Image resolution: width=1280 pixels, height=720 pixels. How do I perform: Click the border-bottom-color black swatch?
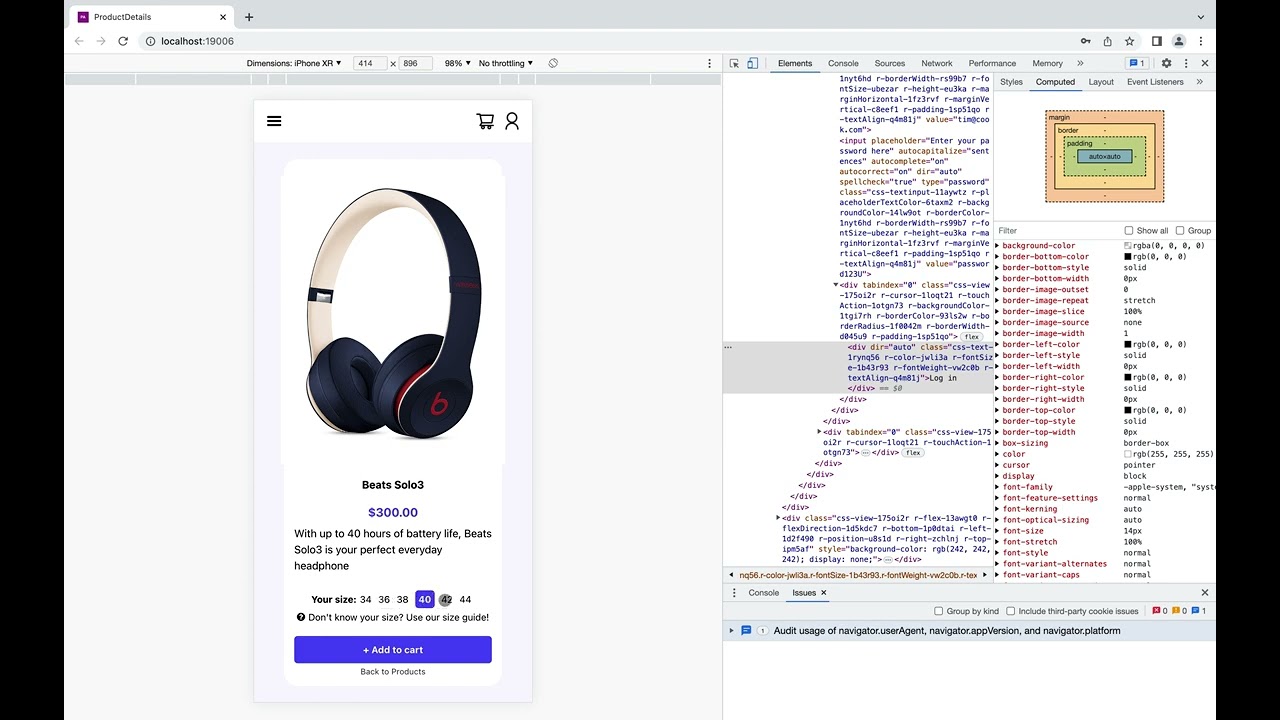(x=1129, y=257)
